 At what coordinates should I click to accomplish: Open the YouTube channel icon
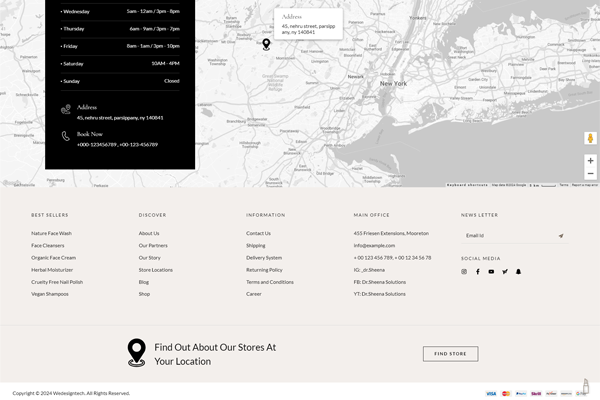coord(491,271)
